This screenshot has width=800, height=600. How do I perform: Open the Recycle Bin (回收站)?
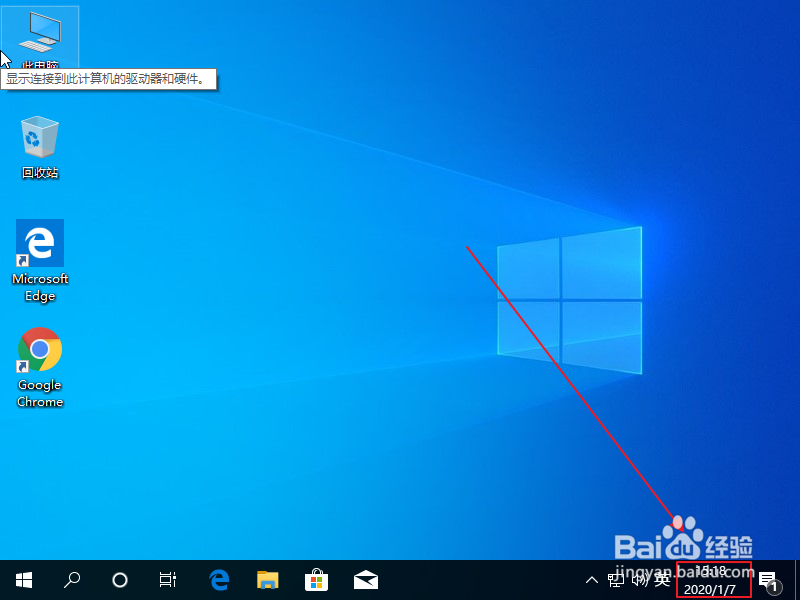coord(40,140)
